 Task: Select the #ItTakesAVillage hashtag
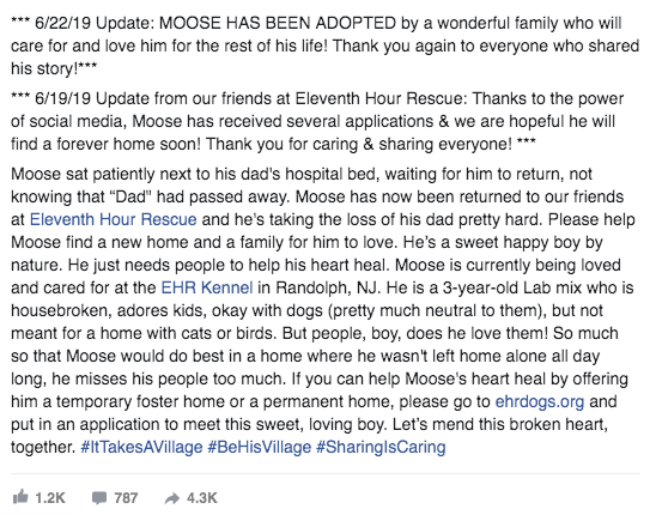141,447
